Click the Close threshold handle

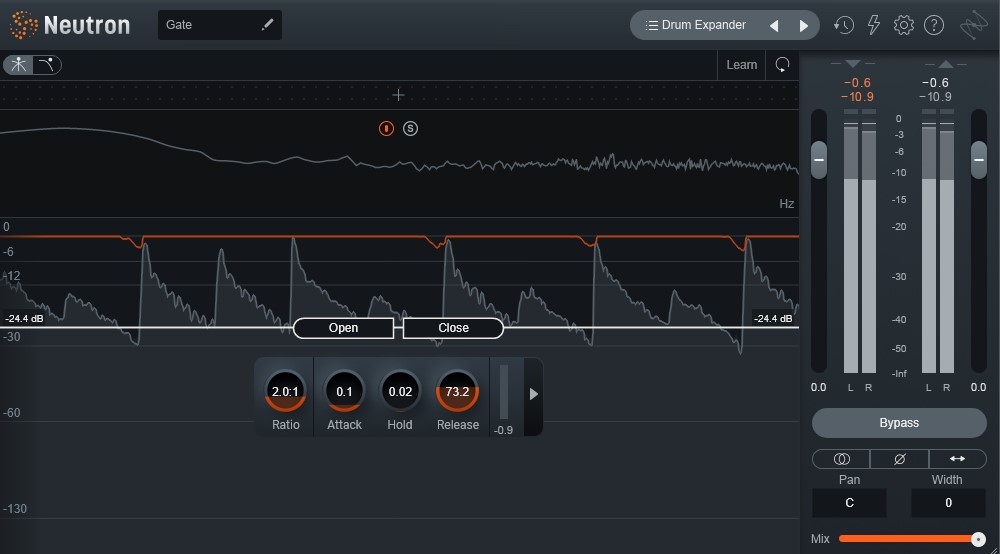click(453, 328)
